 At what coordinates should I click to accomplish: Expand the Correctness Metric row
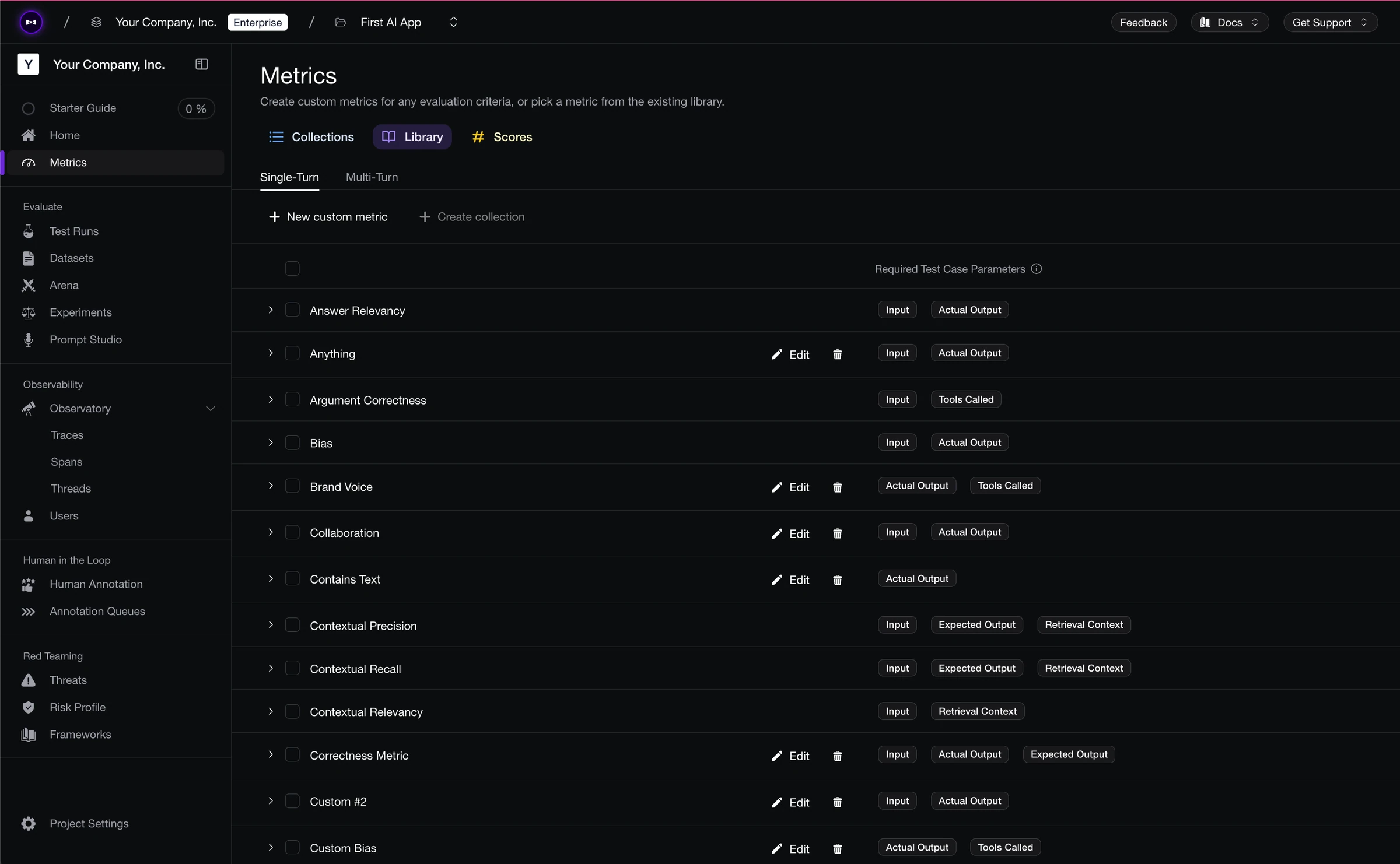click(x=271, y=754)
